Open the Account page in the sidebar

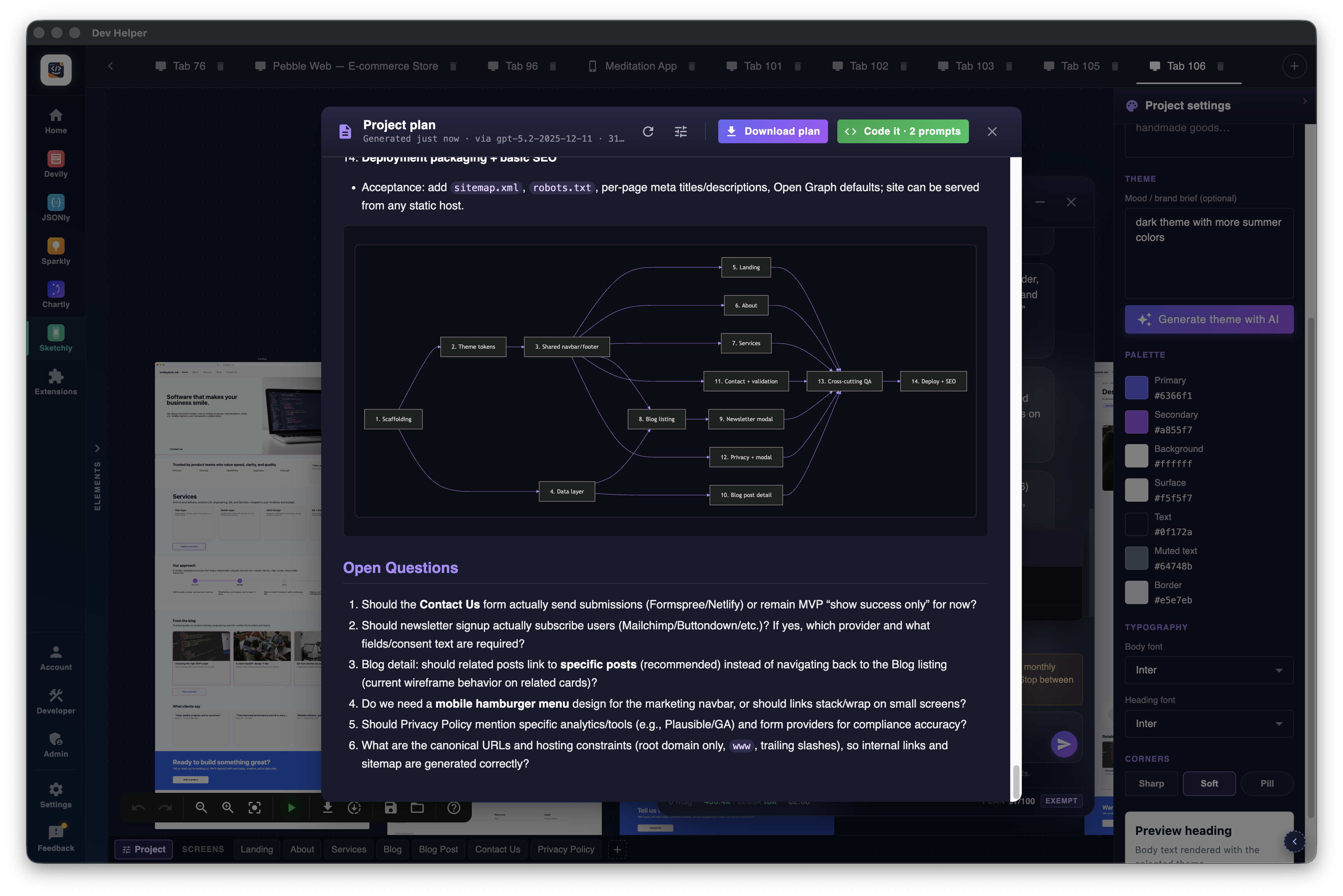(x=55, y=658)
